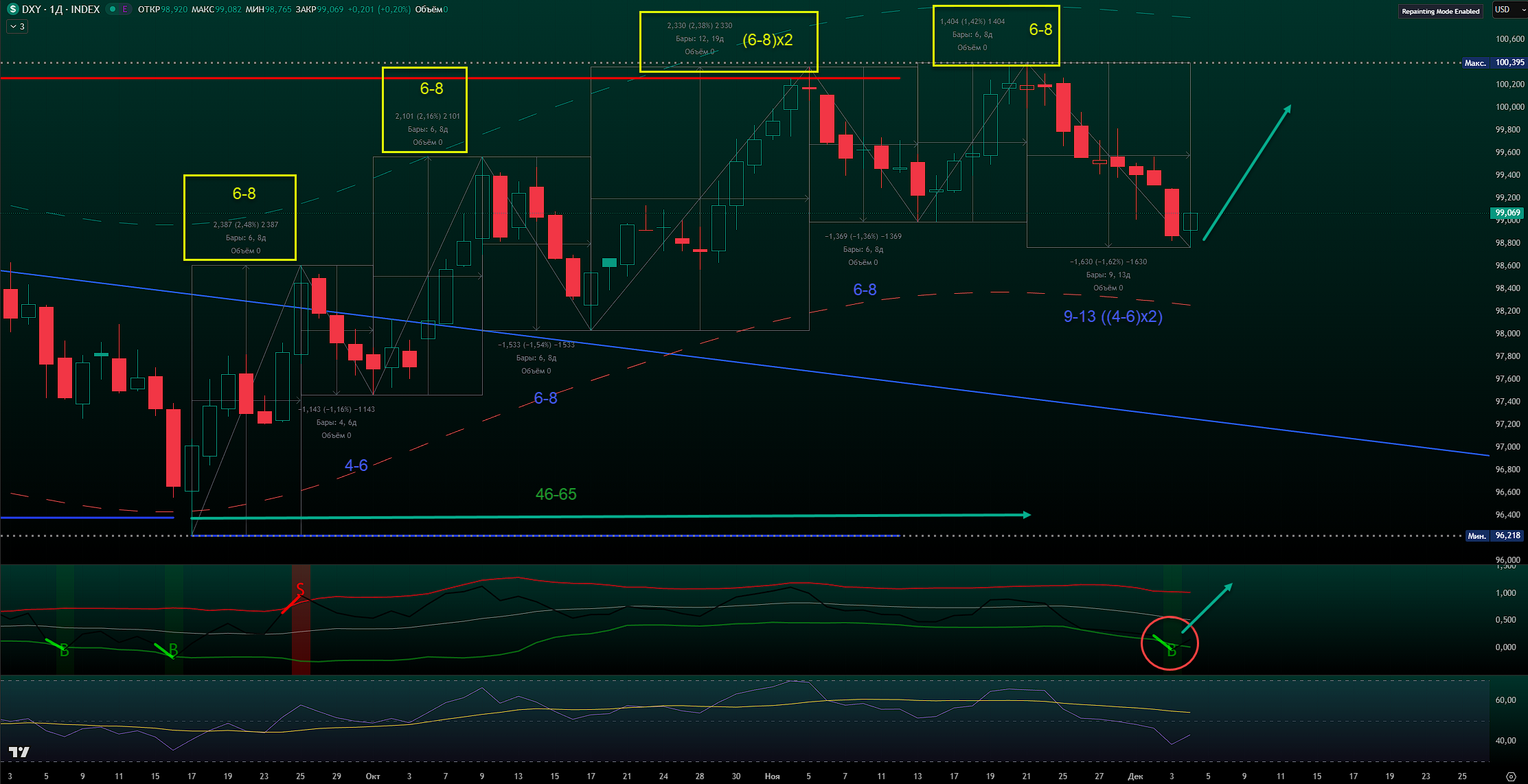Click the Ноя month label on time axis

coord(772,776)
